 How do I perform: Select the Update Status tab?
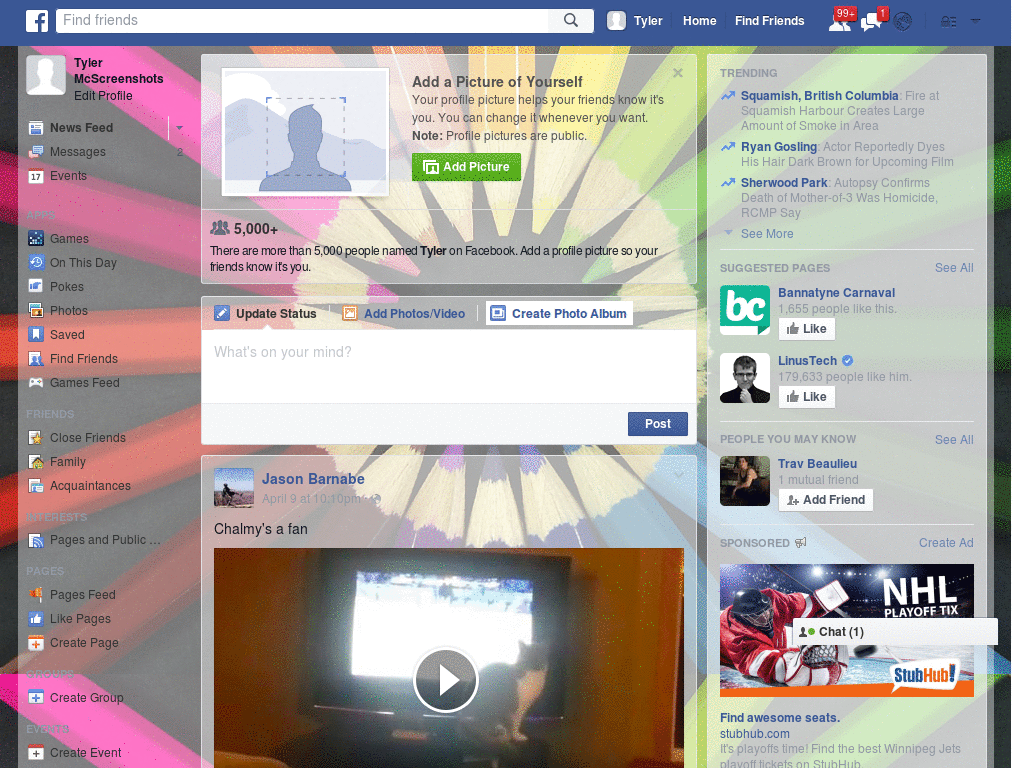pos(266,313)
